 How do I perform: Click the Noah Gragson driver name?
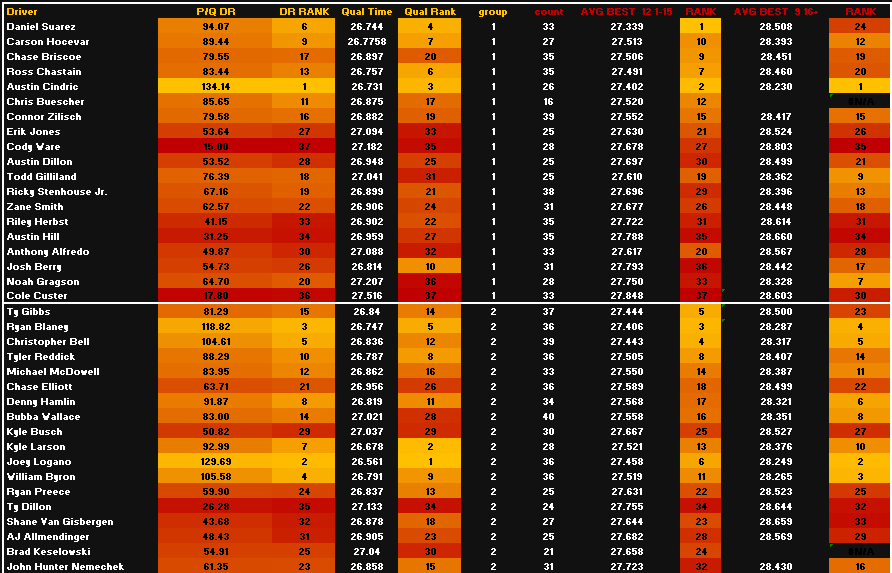click(x=43, y=282)
